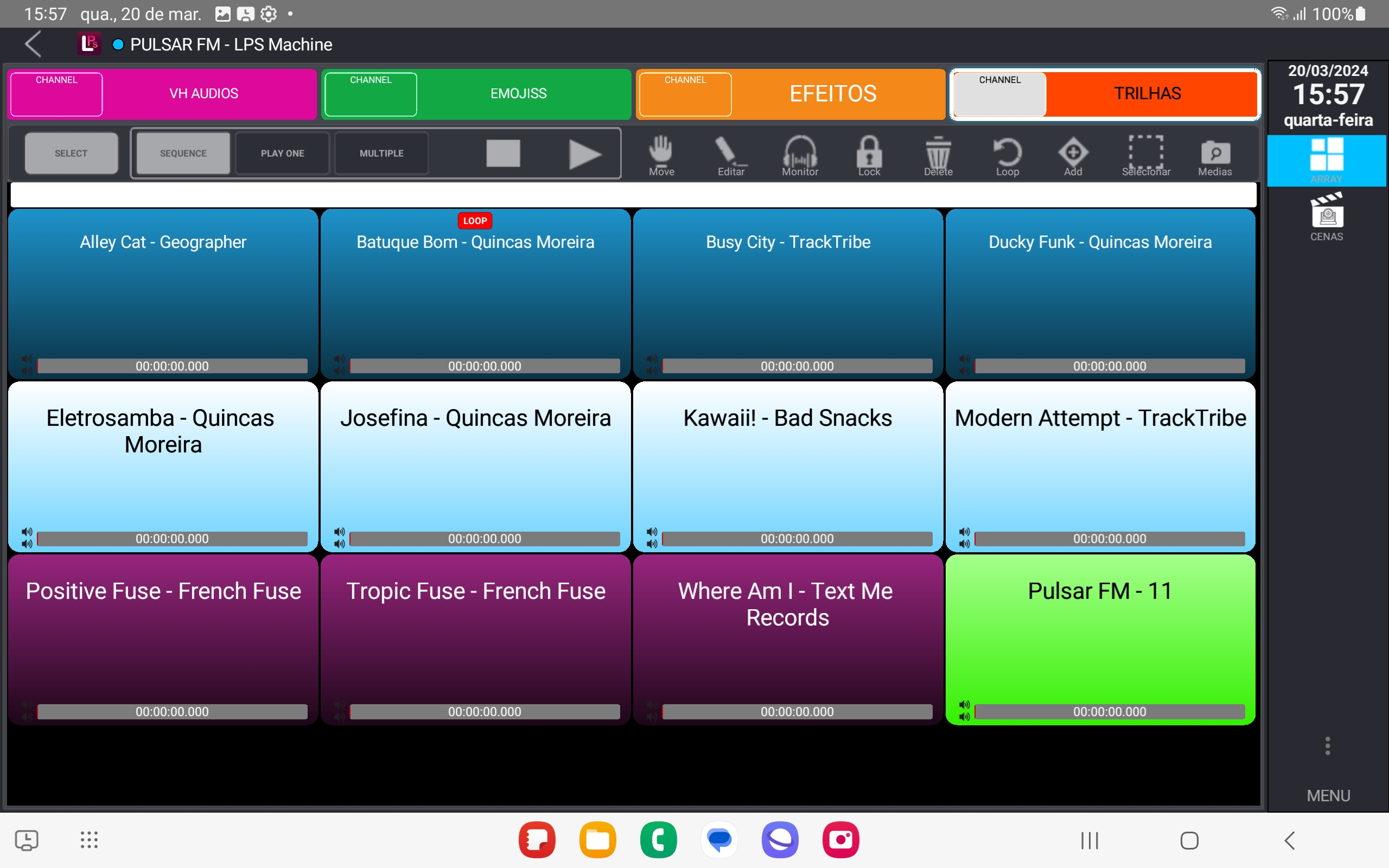Open the three-dot overflow menu
Image resolution: width=1389 pixels, height=868 pixels.
coord(1328,746)
